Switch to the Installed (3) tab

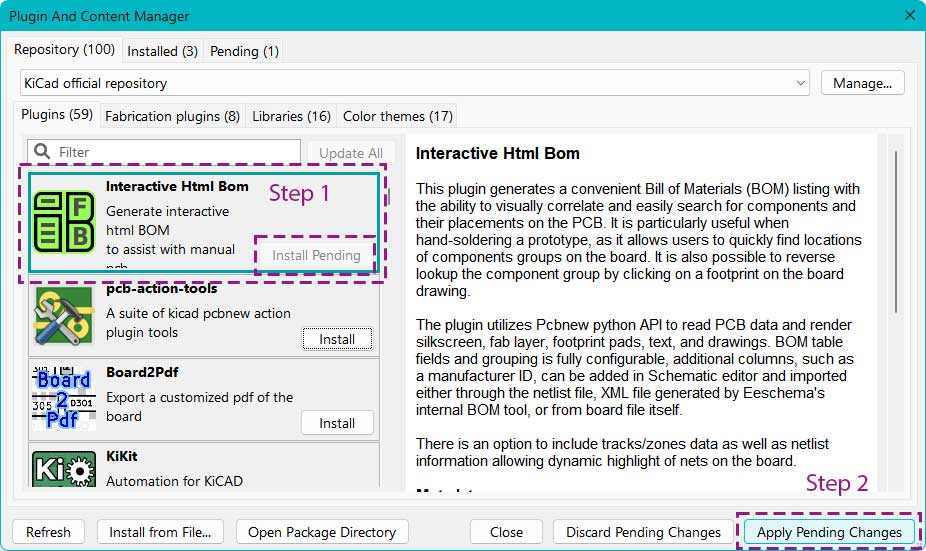(x=162, y=51)
